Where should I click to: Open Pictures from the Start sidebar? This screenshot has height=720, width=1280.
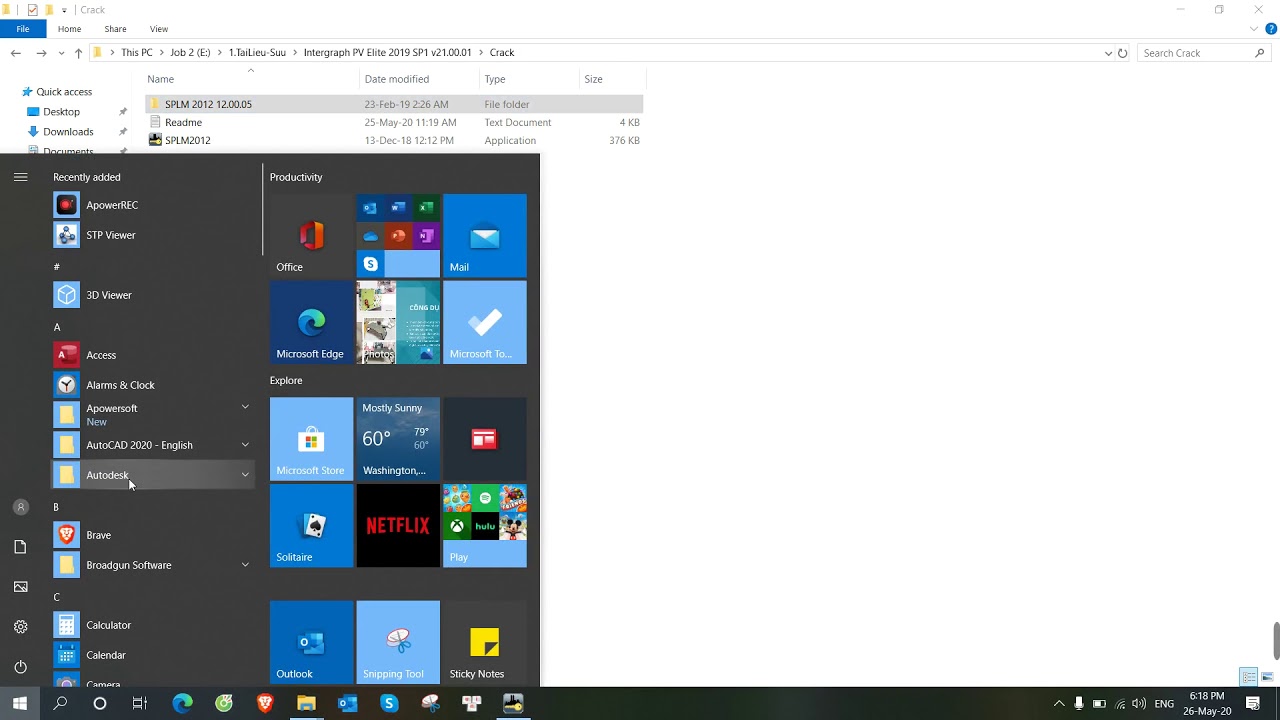click(20, 587)
